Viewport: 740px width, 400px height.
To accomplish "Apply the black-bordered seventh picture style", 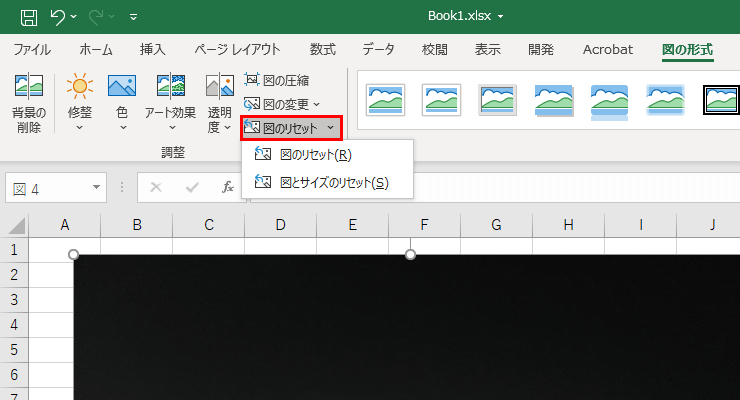I will [721, 100].
